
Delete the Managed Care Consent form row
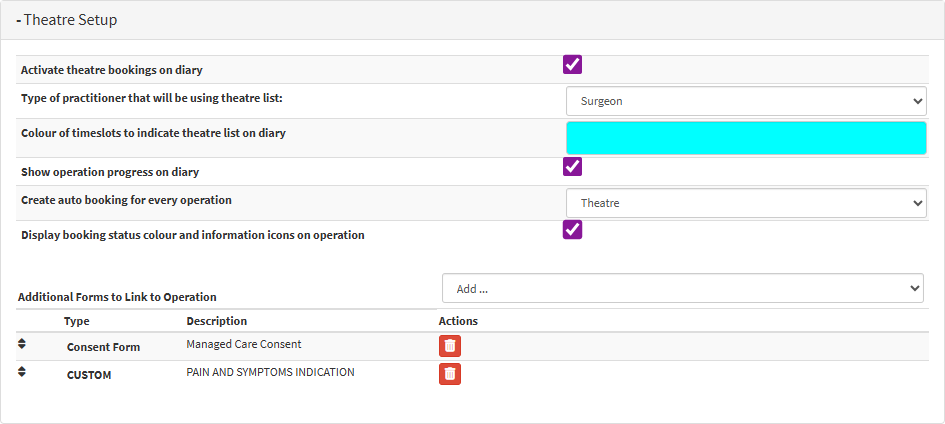click(x=450, y=346)
